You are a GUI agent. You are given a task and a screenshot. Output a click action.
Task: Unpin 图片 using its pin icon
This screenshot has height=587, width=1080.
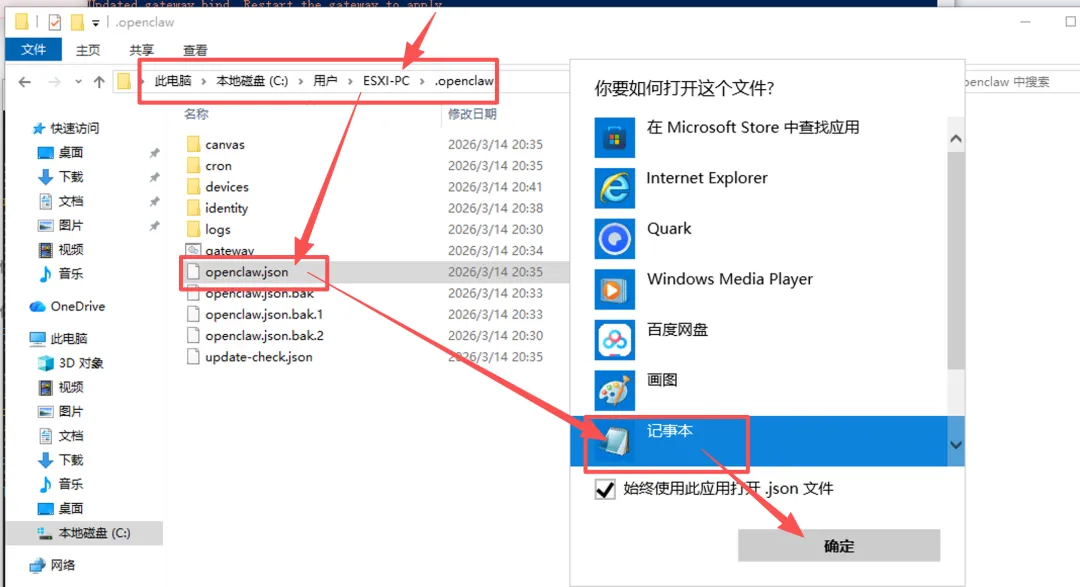tap(154, 225)
